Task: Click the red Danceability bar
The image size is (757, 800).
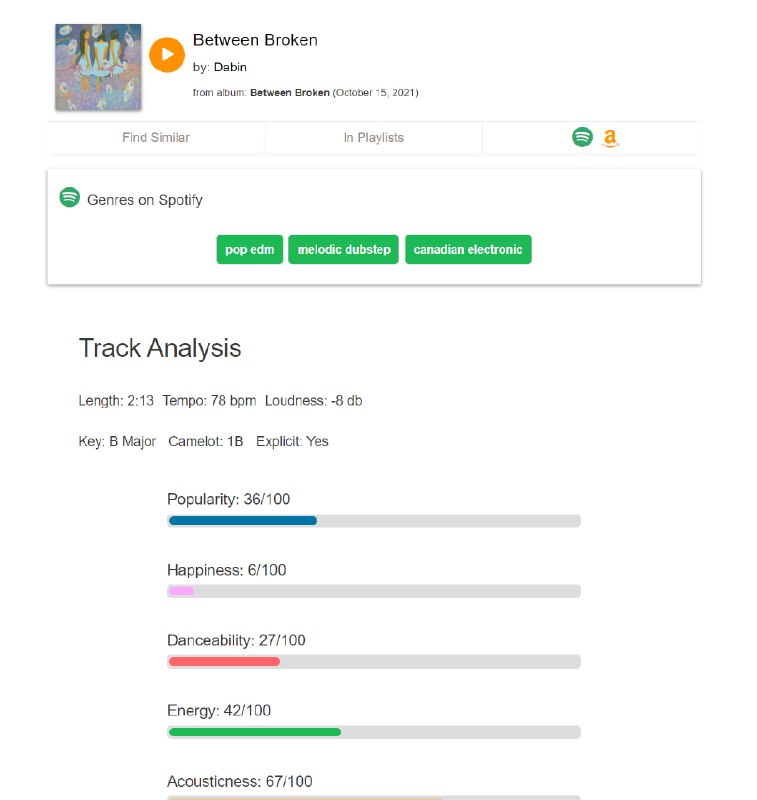Action: click(x=224, y=661)
